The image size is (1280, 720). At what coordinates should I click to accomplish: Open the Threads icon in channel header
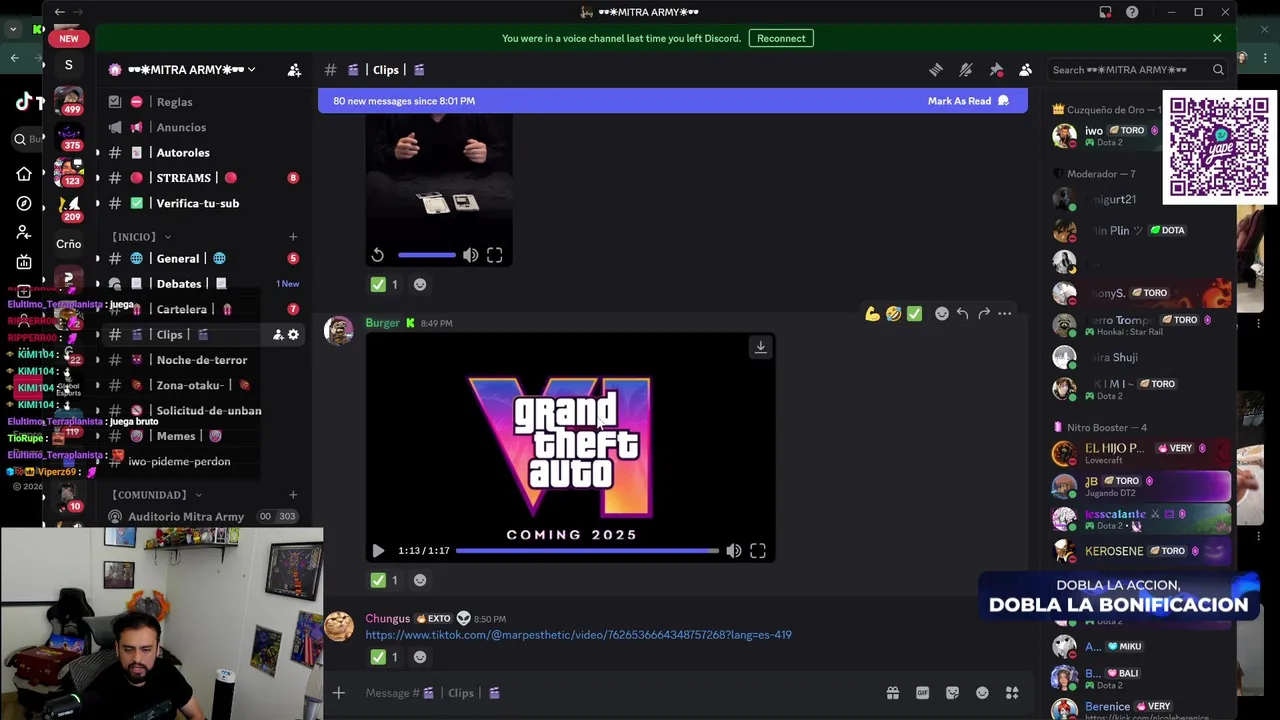pyautogui.click(x=935, y=70)
